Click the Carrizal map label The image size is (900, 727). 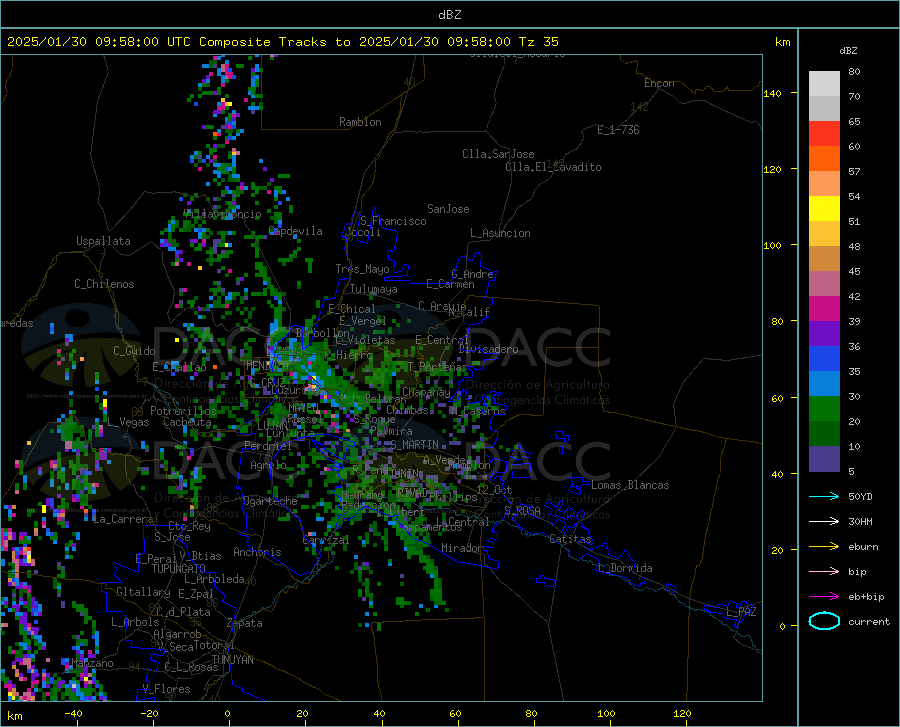coord(325,540)
